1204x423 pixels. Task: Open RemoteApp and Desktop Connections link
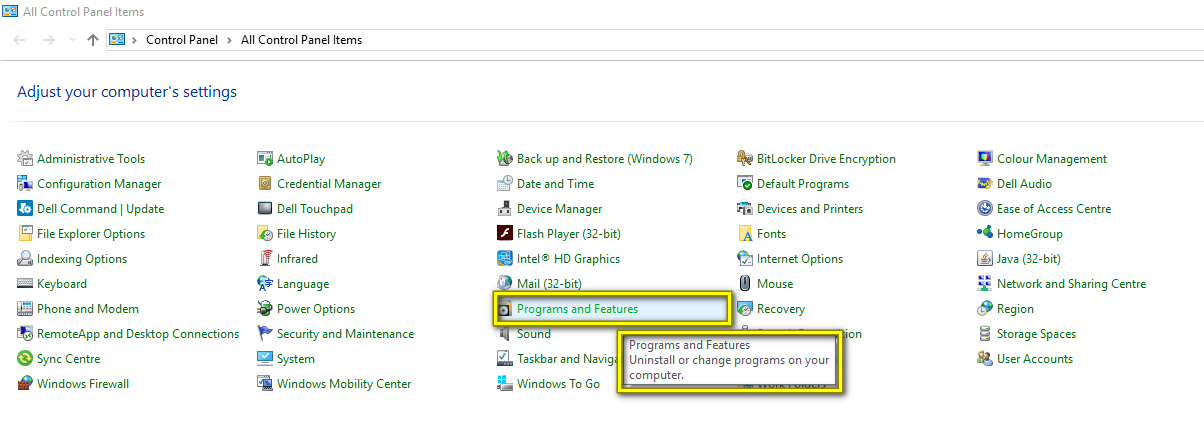click(138, 334)
